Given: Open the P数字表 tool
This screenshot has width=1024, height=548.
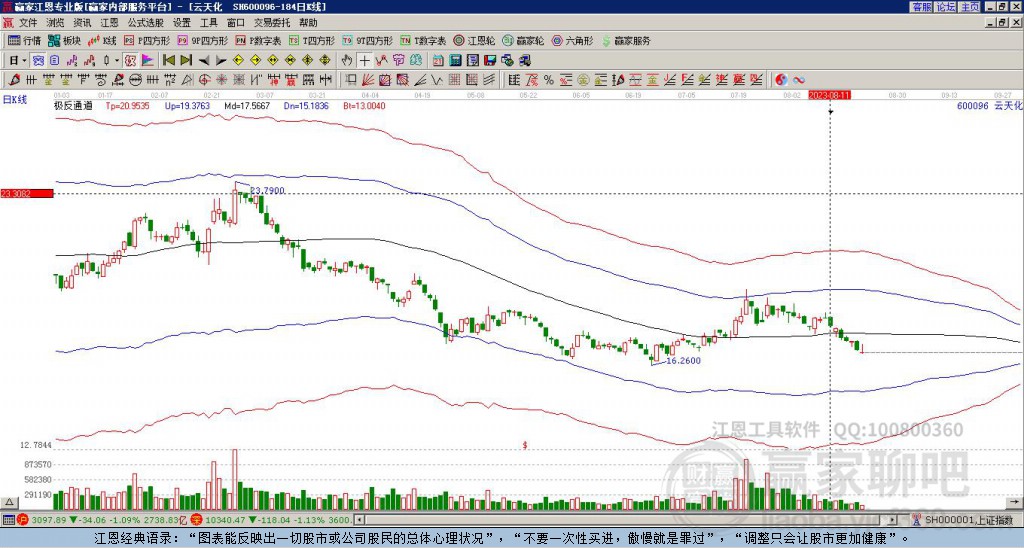Looking at the screenshot, I should [258, 40].
